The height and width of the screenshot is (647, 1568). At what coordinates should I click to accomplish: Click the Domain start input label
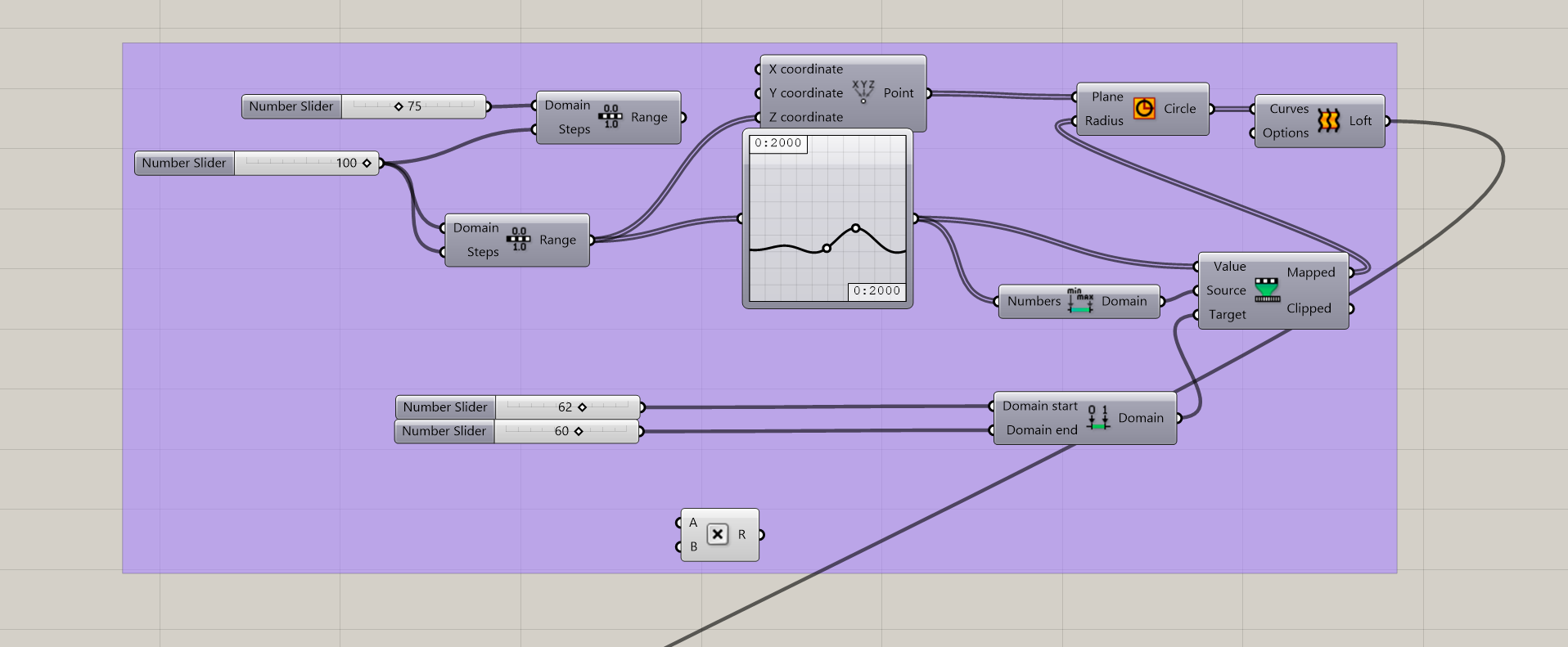point(1039,406)
